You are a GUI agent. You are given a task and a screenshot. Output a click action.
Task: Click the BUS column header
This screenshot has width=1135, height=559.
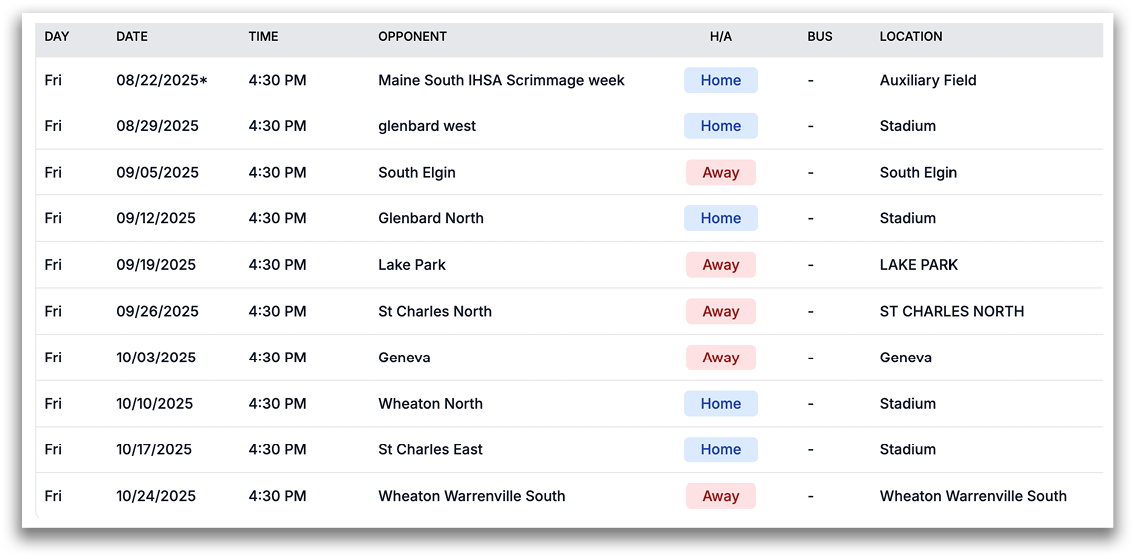[819, 37]
